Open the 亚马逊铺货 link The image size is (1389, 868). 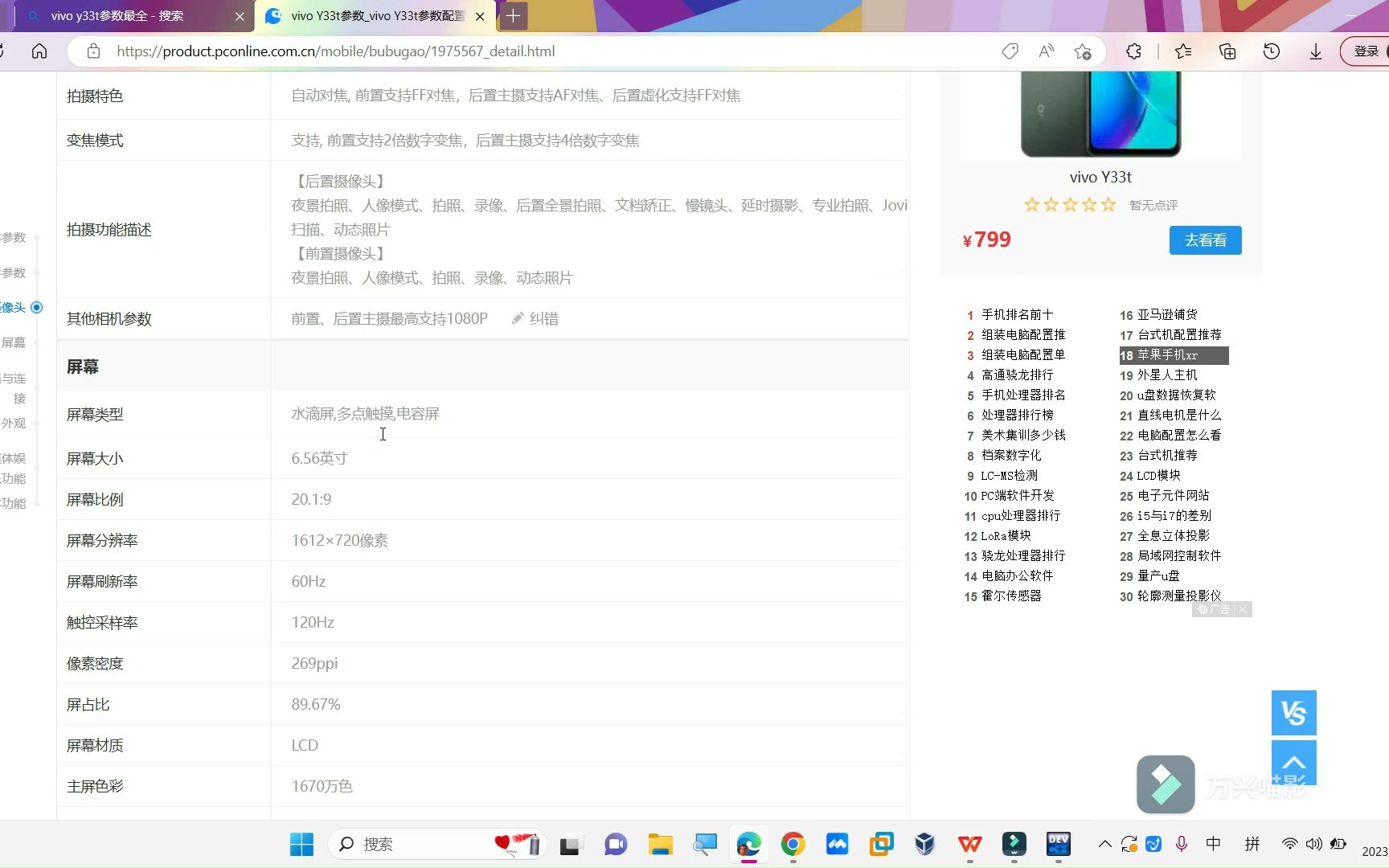point(1167,314)
